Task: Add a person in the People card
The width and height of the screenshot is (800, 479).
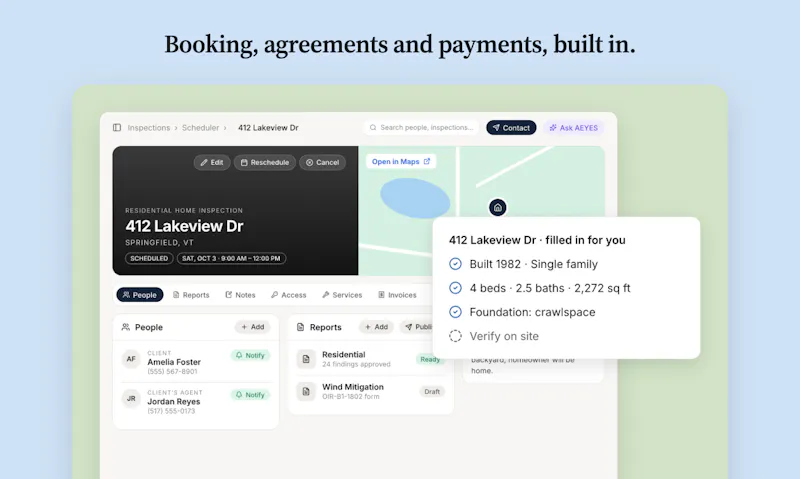Action: click(x=253, y=327)
